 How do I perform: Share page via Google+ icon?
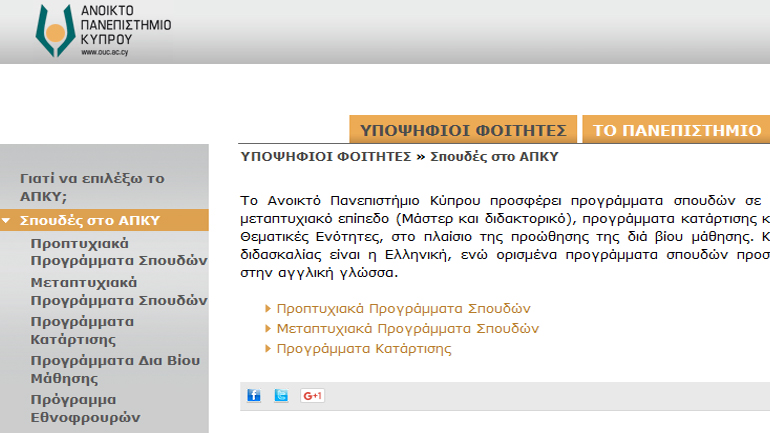click(x=312, y=395)
